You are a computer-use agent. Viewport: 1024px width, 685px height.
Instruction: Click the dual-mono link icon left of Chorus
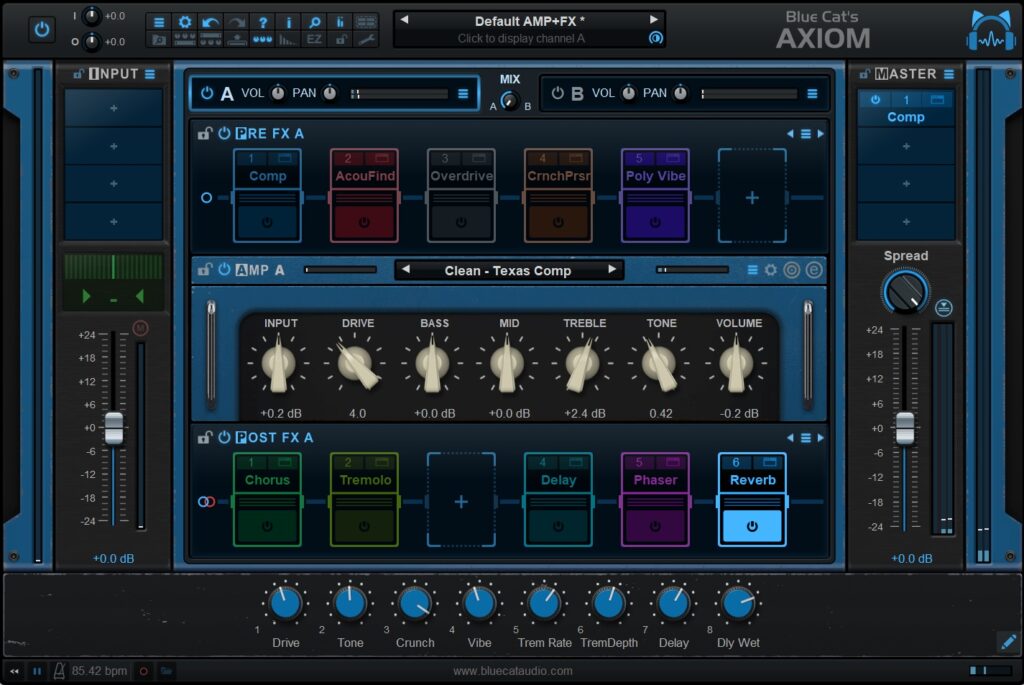click(x=206, y=502)
